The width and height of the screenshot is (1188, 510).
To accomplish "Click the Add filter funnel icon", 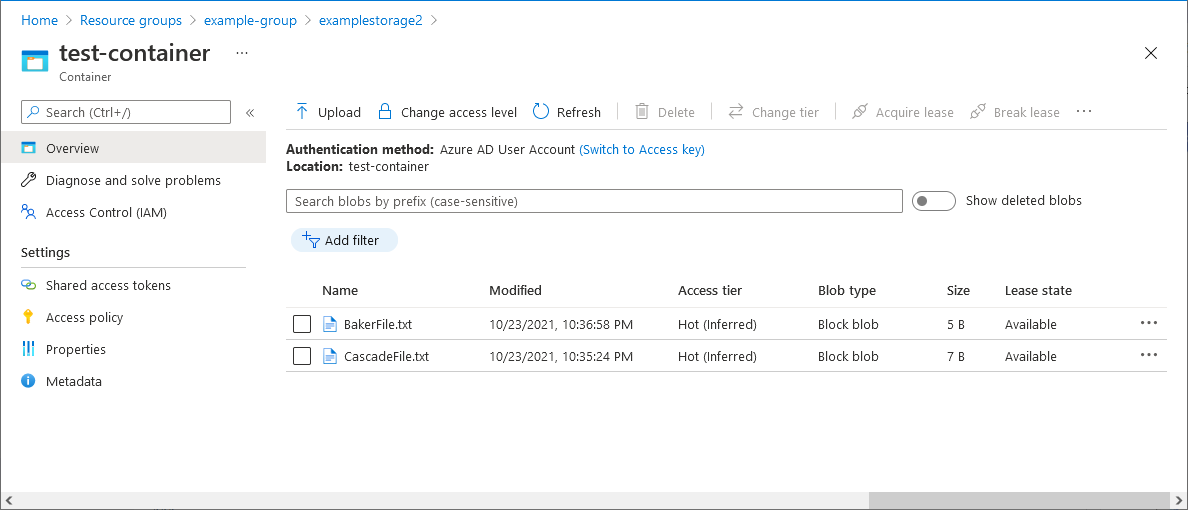I will tap(310, 240).
